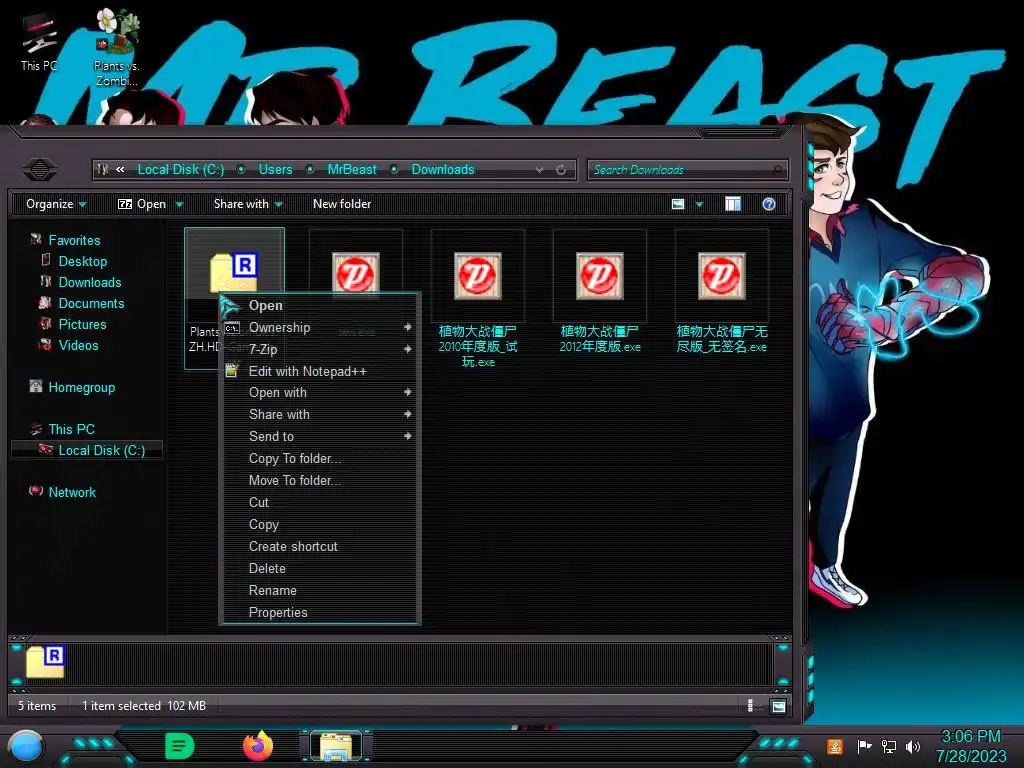Select the Plants folder archive icon
The height and width of the screenshot is (768, 1024).
point(234,272)
